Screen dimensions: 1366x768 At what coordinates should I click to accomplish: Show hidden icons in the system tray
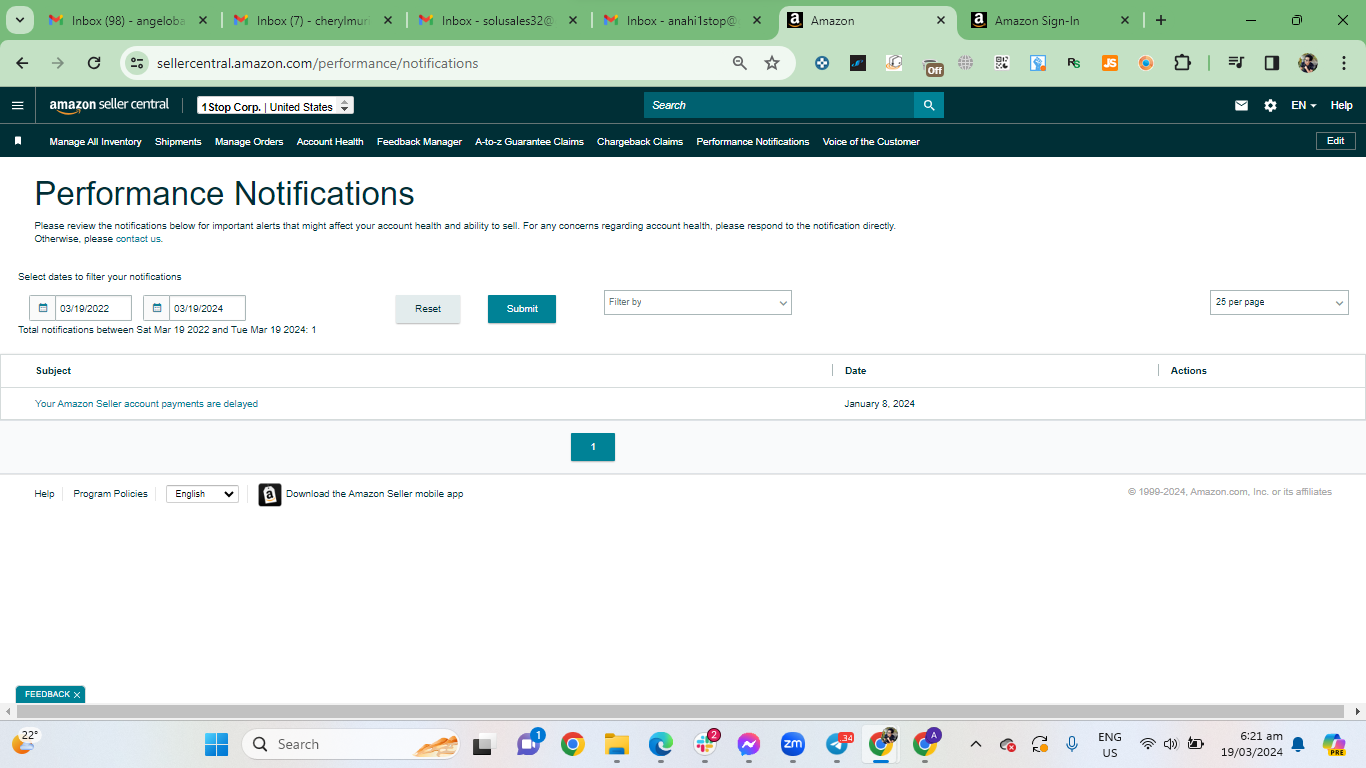point(977,744)
